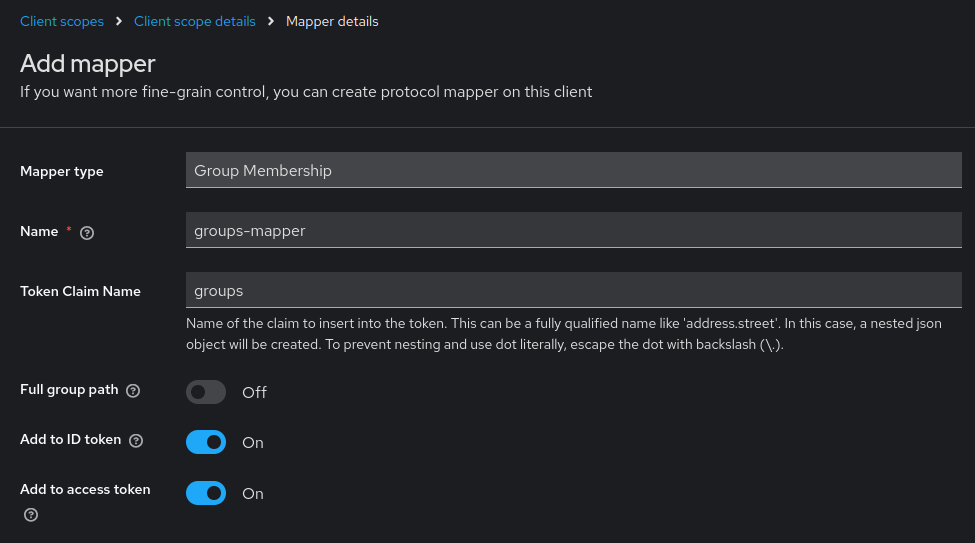The image size is (975, 543).
Task: Click the fine-grain control subtitle text
Action: [x=306, y=92]
